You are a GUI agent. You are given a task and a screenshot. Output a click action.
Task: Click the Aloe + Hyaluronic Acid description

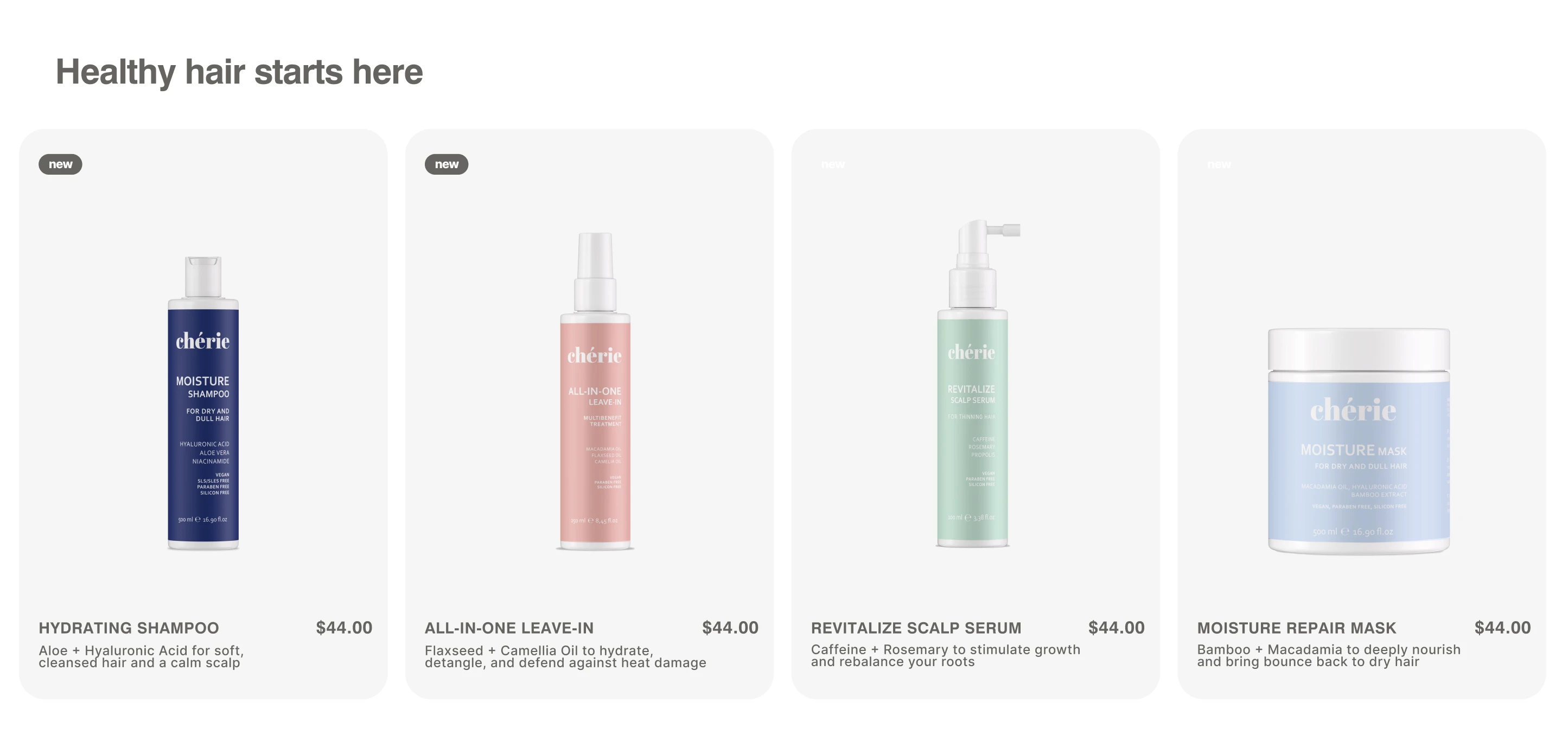pyautogui.click(x=141, y=657)
